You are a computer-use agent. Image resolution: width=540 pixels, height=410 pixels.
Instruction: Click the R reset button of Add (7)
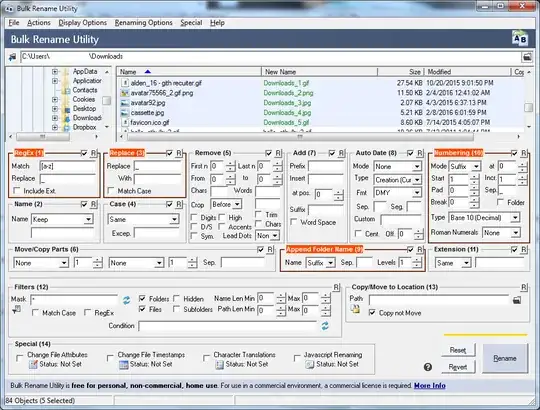point(341,153)
